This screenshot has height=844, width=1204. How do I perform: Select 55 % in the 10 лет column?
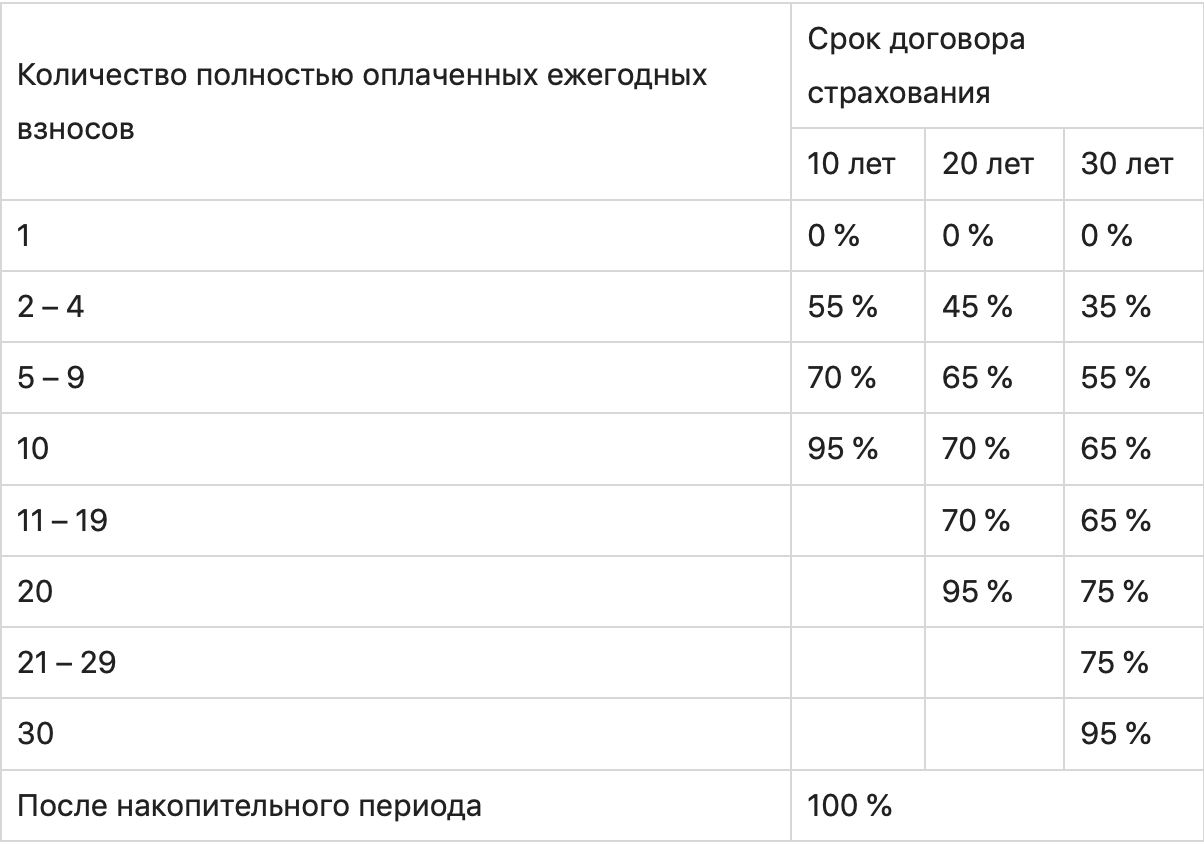coord(842,307)
